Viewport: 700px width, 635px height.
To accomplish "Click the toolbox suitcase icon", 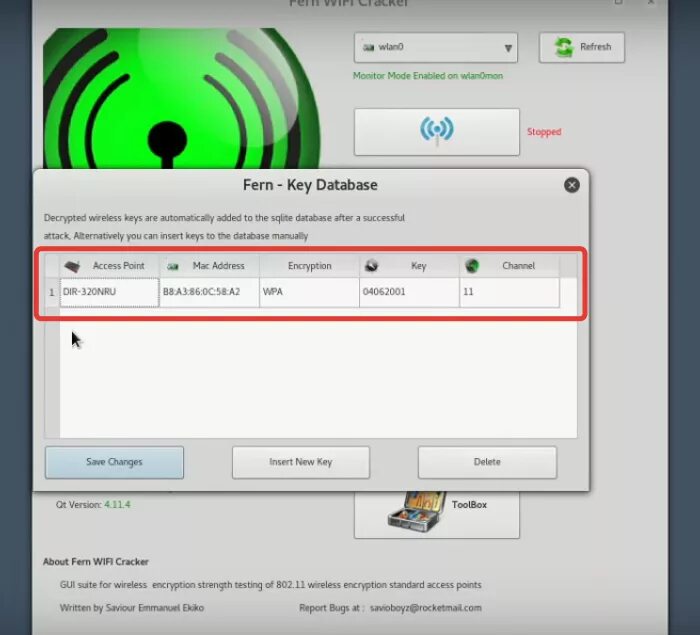I will pyautogui.click(x=417, y=512).
